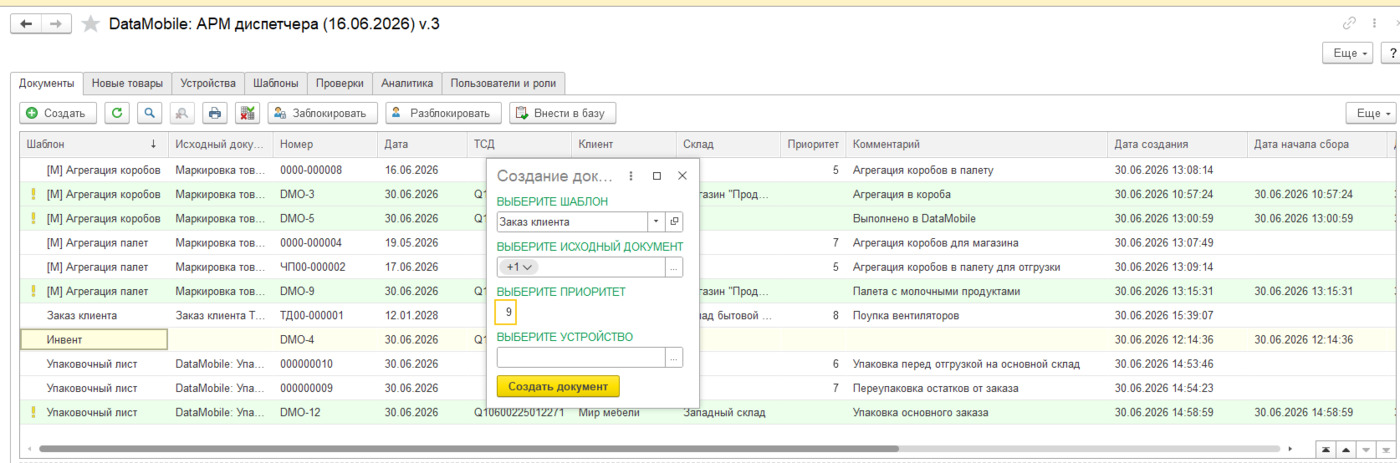1400x463 pixels.
Task: Click the checklist mark/unmark icon
Action: point(247,113)
